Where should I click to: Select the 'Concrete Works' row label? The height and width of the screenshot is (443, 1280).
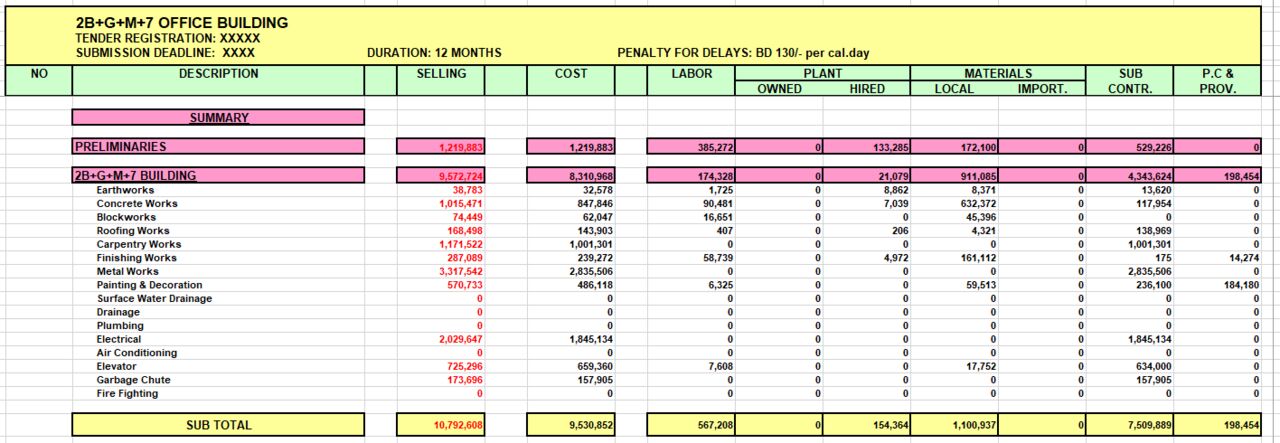pyautogui.click(x=137, y=203)
